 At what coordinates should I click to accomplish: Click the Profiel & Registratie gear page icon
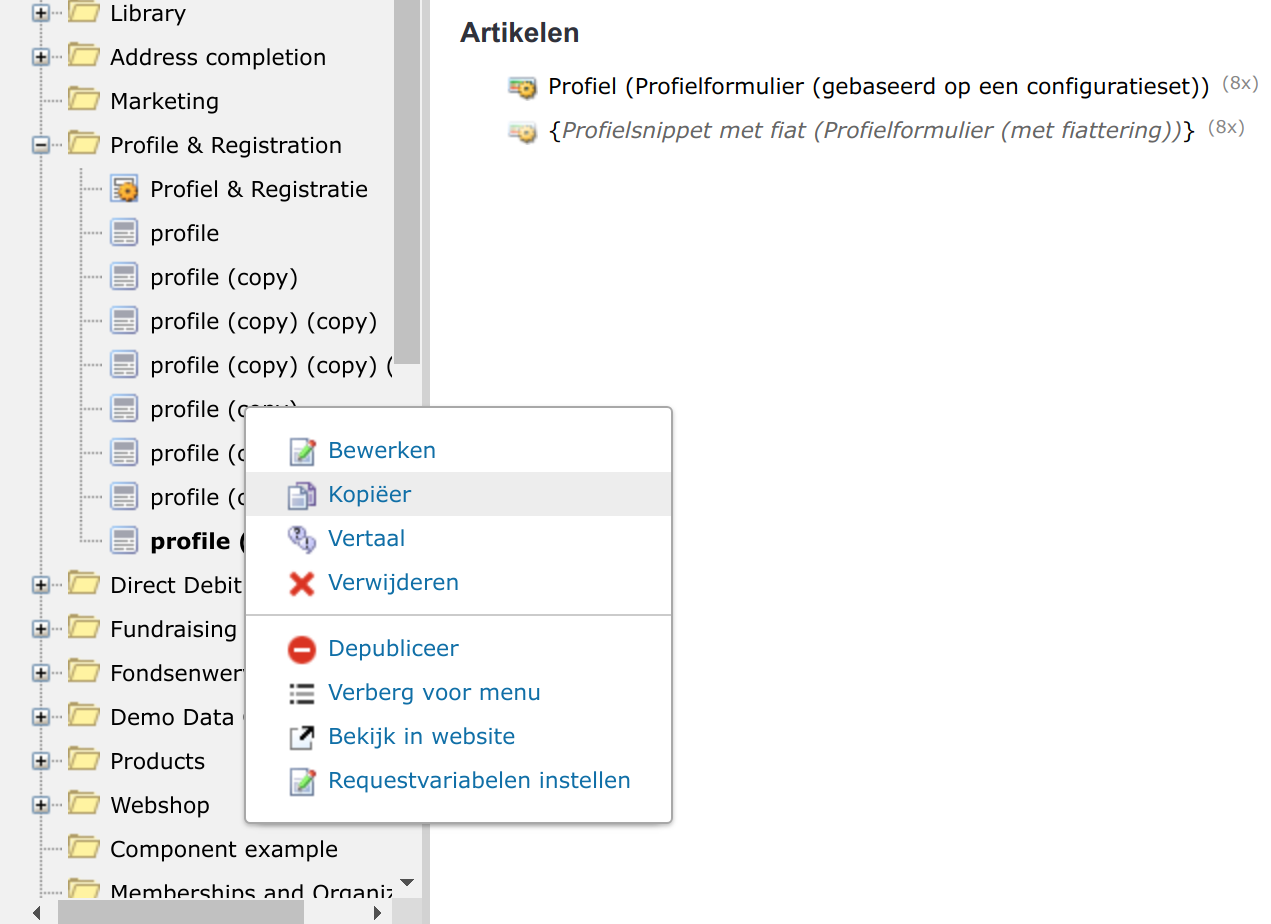[124, 189]
